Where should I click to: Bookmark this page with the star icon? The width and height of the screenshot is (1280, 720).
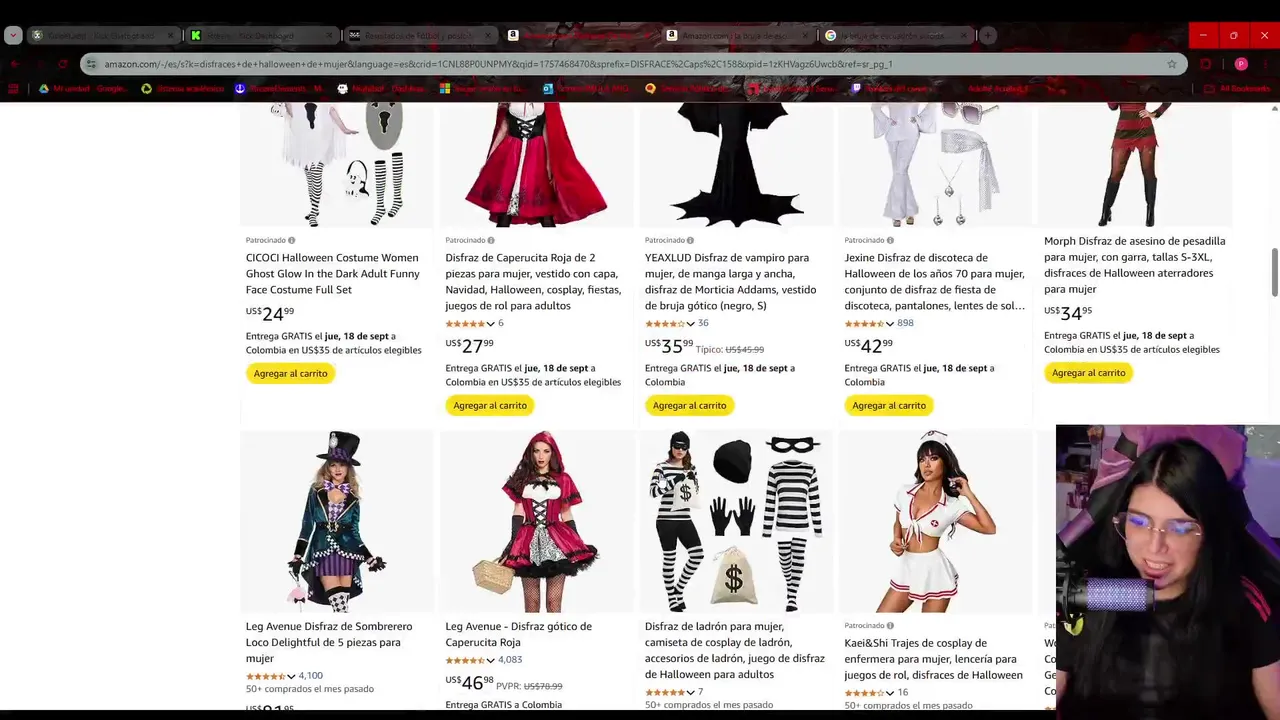(x=1171, y=64)
